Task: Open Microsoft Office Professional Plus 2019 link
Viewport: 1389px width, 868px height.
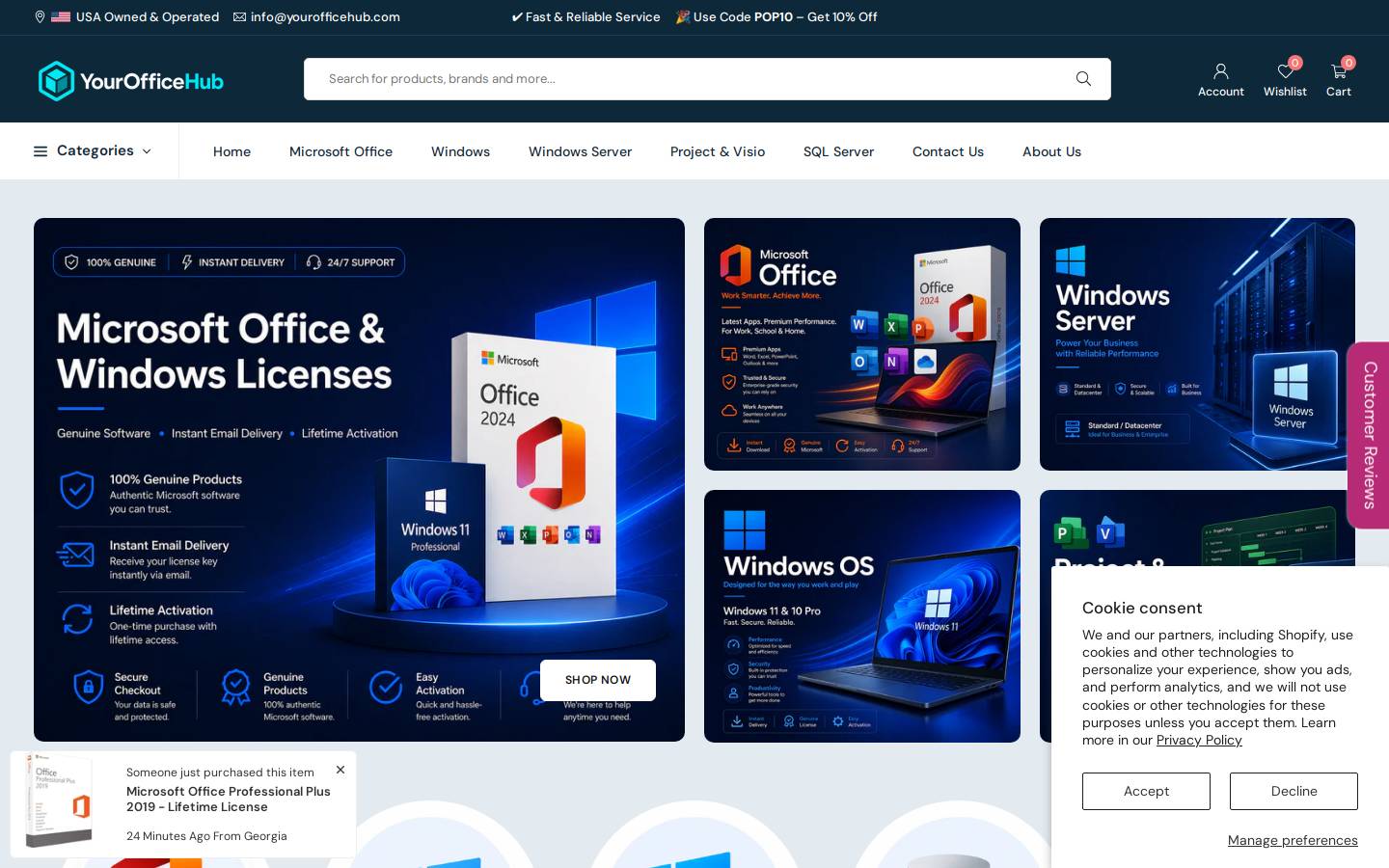Action: (x=229, y=799)
